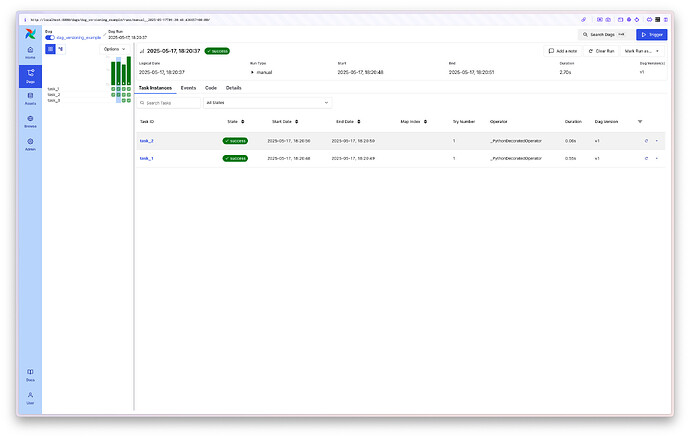Open the Assets section in sidebar

point(30,97)
